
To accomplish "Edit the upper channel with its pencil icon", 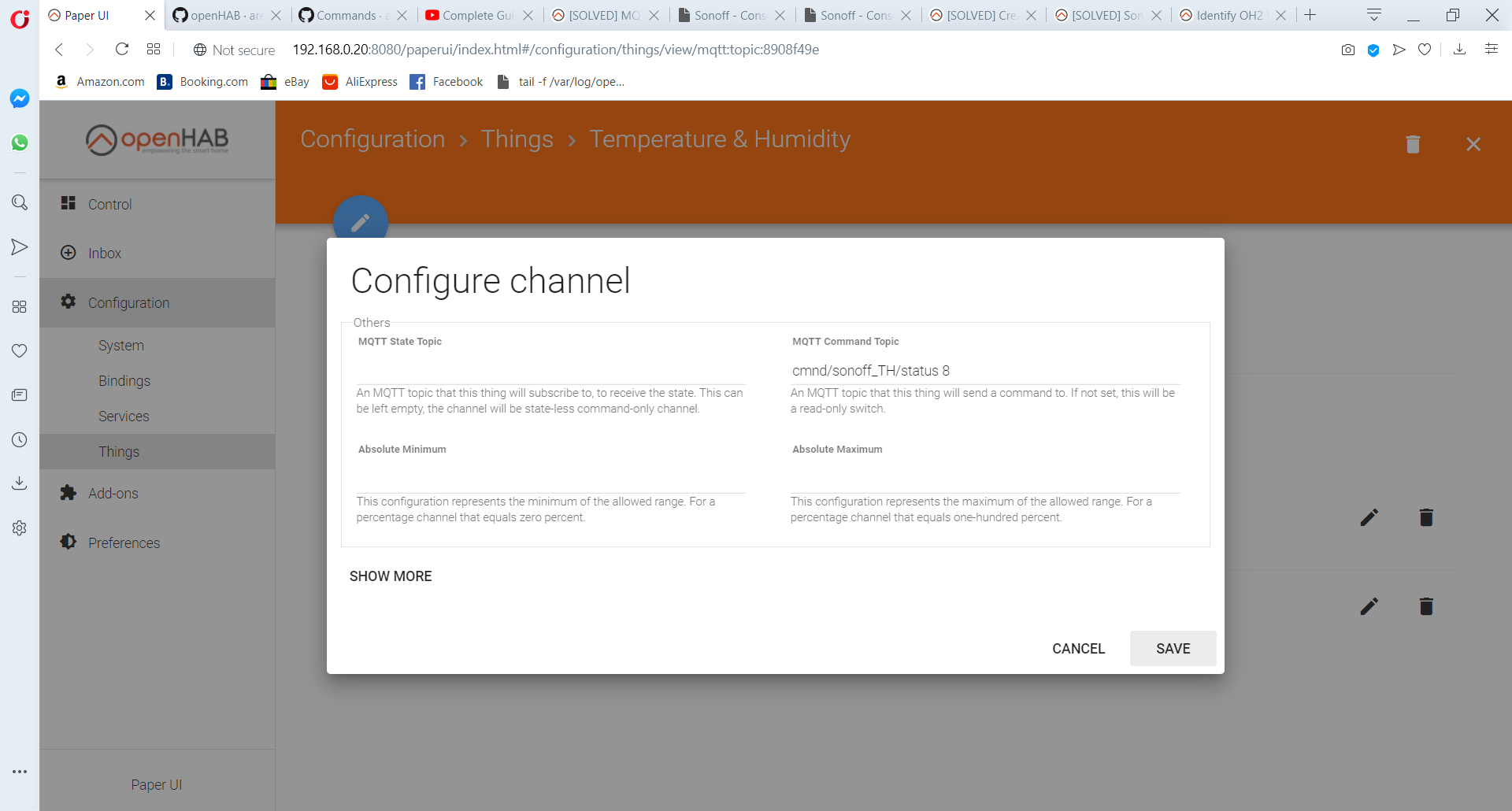I will tap(1369, 517).
